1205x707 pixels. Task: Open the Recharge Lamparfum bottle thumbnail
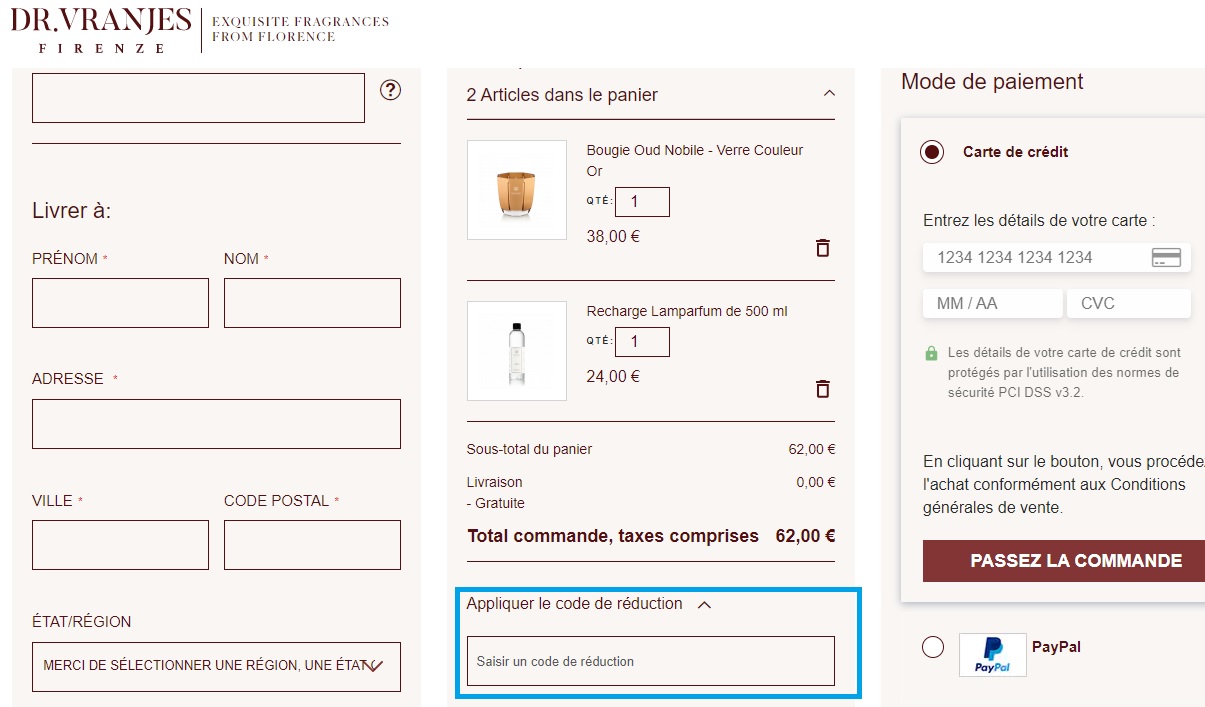pos(517,351)
